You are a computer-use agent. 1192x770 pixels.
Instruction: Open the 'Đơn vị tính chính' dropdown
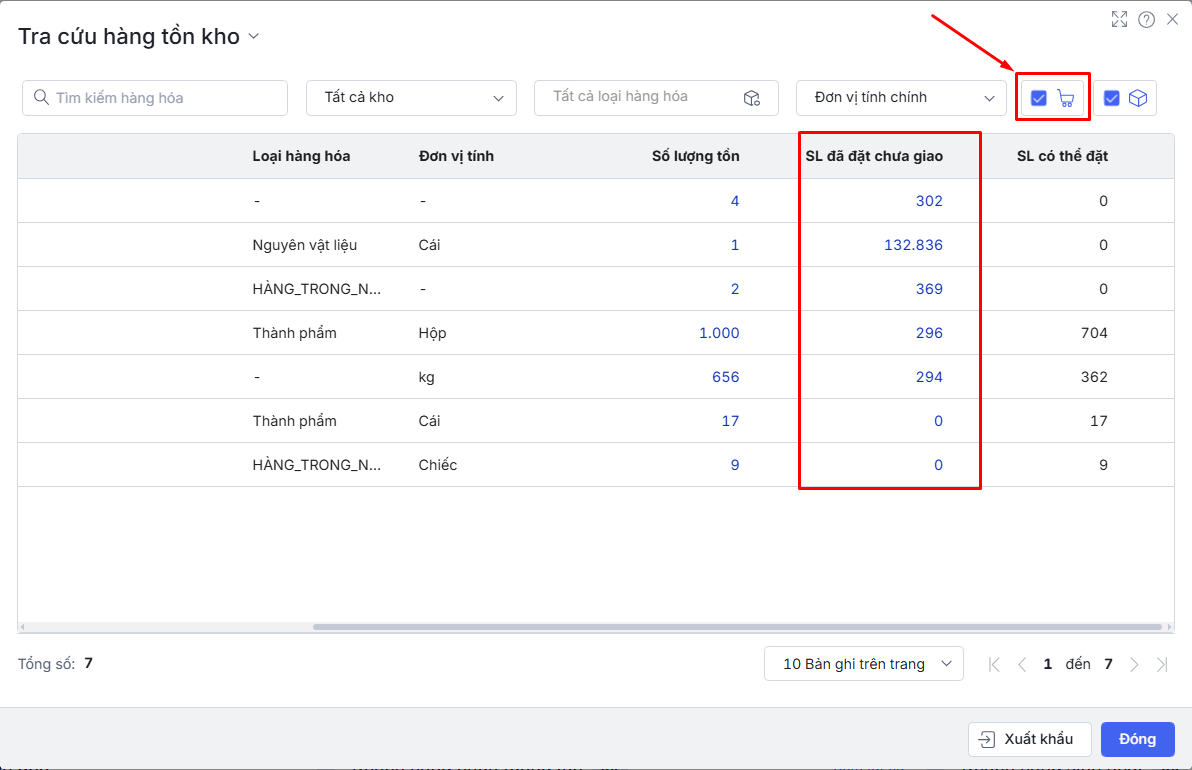(x=901, y=98)
